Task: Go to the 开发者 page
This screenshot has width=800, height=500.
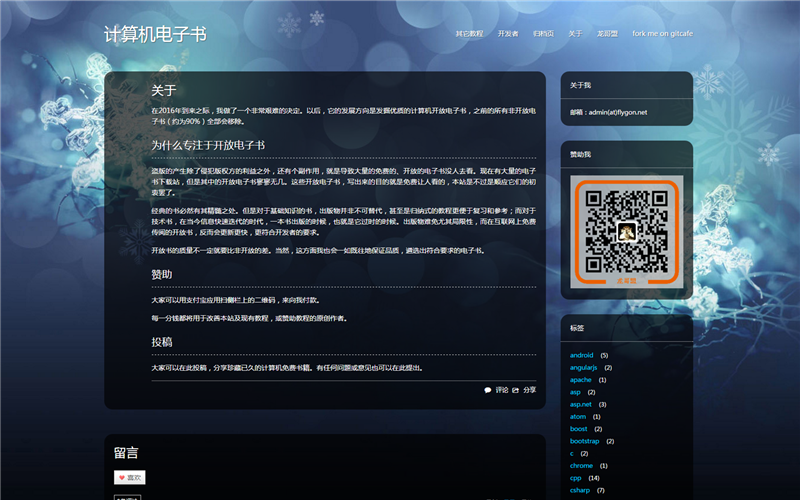Action: [x=508, y=34]
